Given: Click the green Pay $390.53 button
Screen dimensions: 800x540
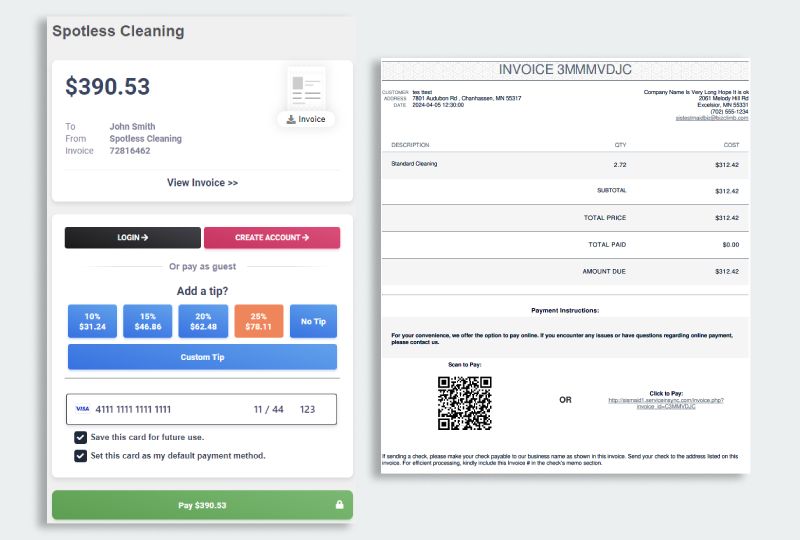Looking at the screenshot, I should pos(202,505).
